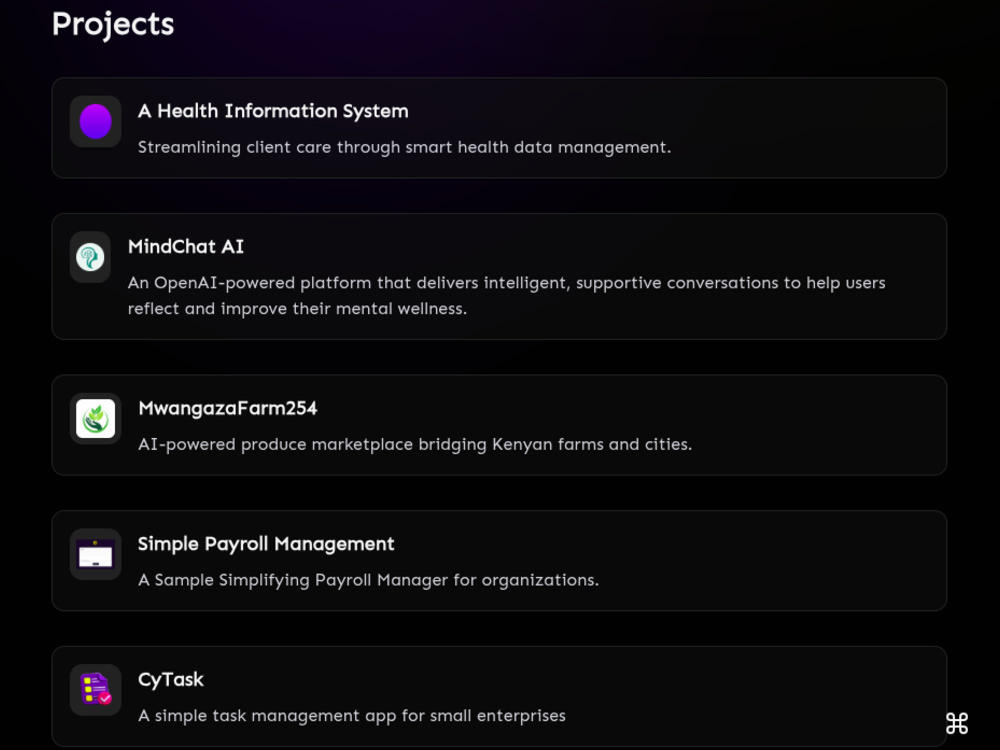Screen dimensions: 1000x750
Task: Click the Projects section heading
Action: pos(113,24)
